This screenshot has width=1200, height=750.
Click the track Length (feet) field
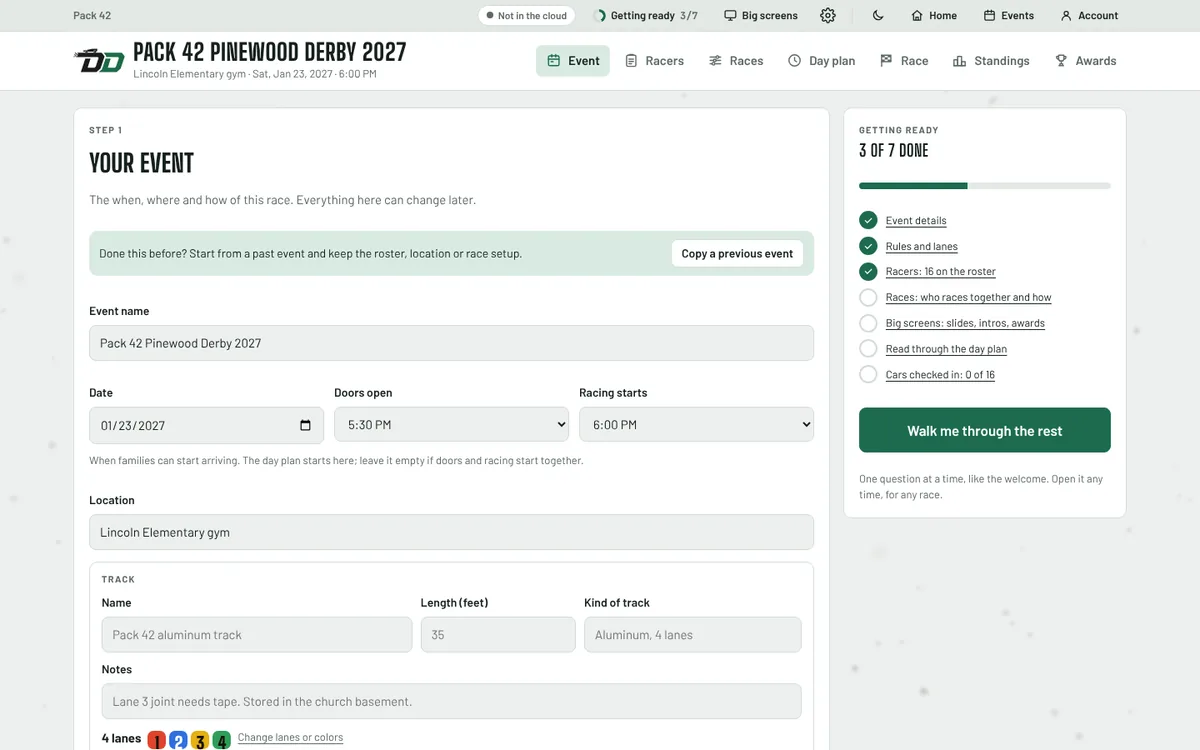click(498, 635)
